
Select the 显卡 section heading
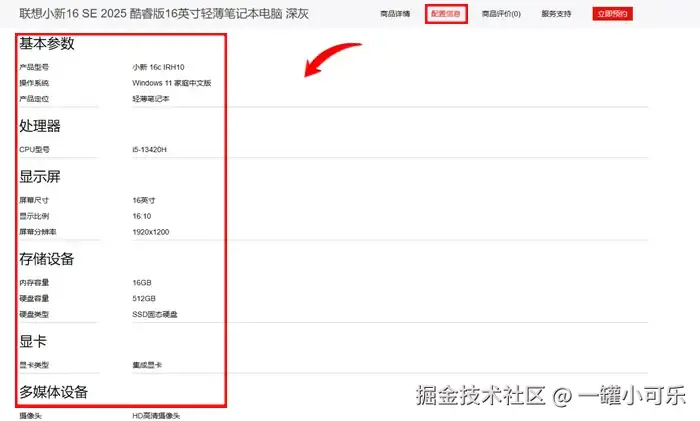point(33,341)
